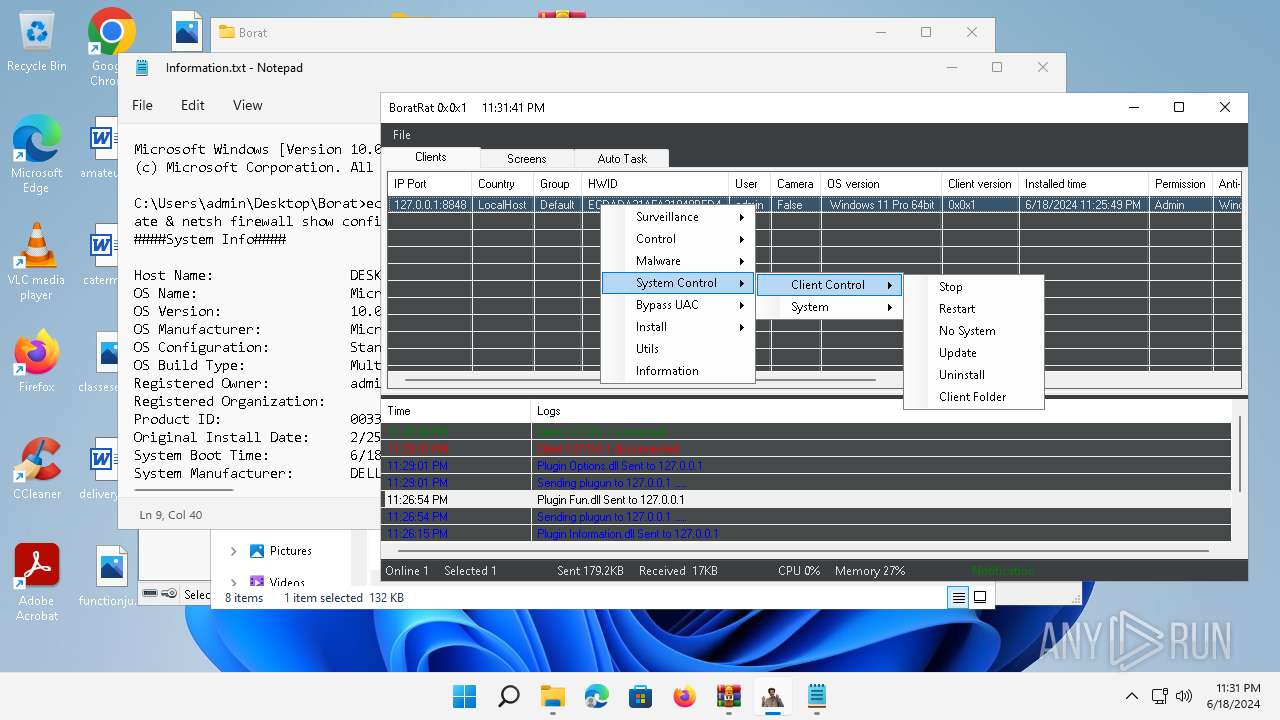Screen dimensions: 1280x720
Task: Switch to the Auto Task tab
Action: tap(622, 159)
